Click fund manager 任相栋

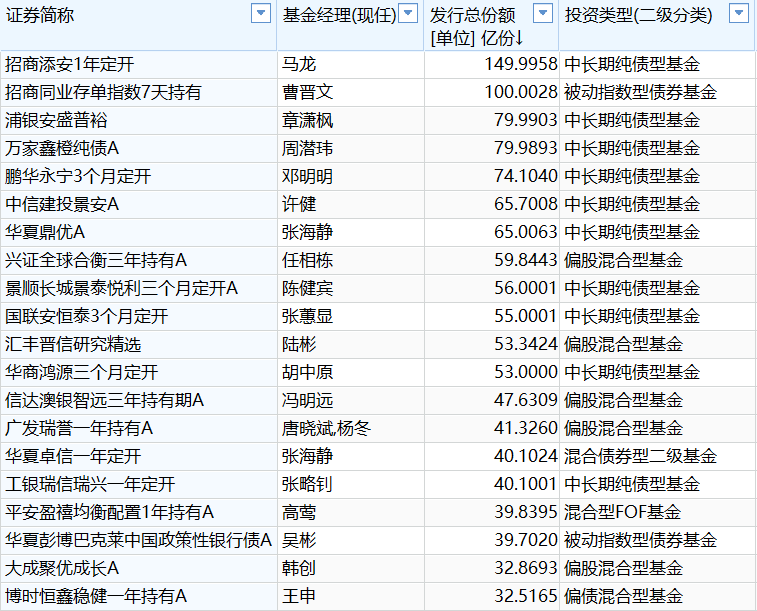click(308, 260)
